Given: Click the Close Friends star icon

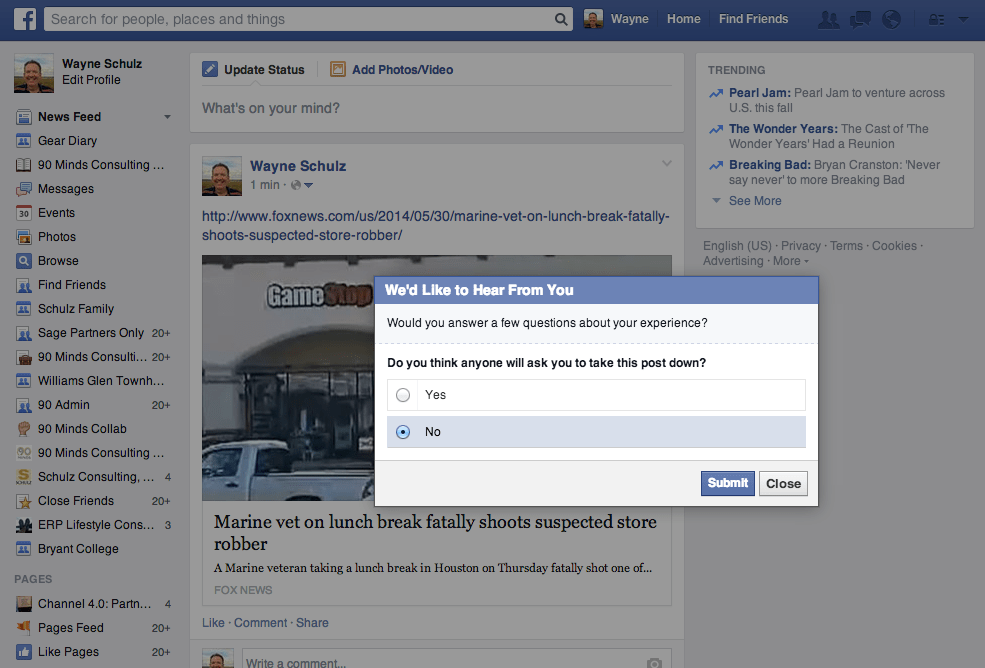Looking at the screenshot, I should click(23, 501).
